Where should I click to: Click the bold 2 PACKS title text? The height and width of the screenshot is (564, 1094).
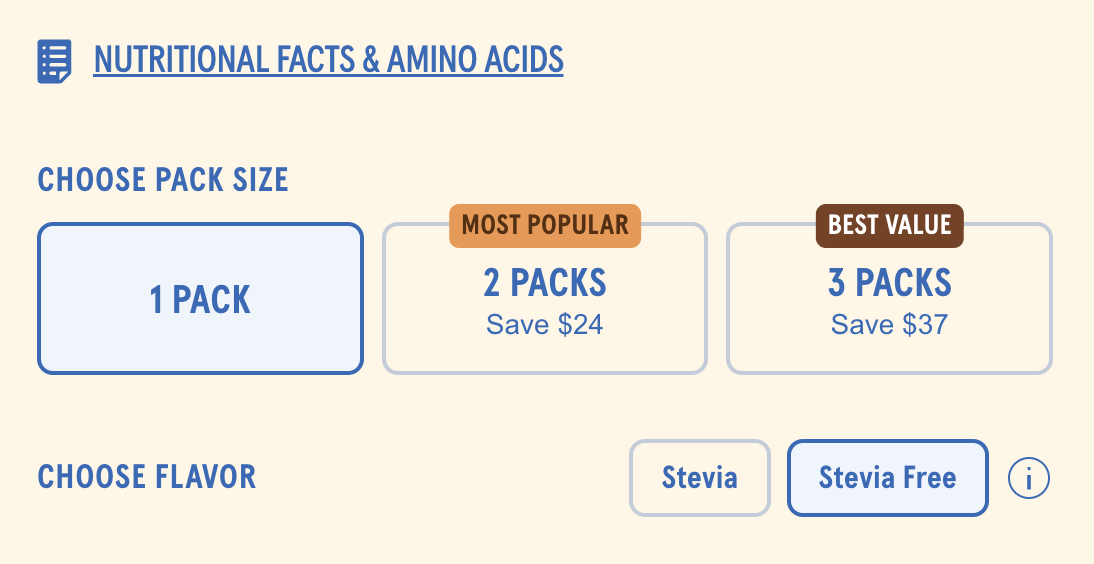click(x=545, y=284)
